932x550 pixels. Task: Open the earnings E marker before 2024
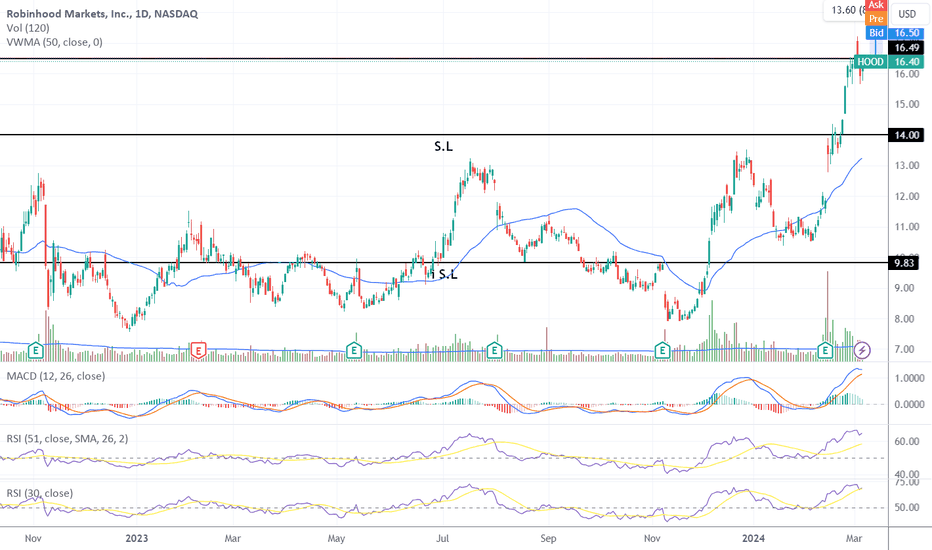tap(662, 351)
